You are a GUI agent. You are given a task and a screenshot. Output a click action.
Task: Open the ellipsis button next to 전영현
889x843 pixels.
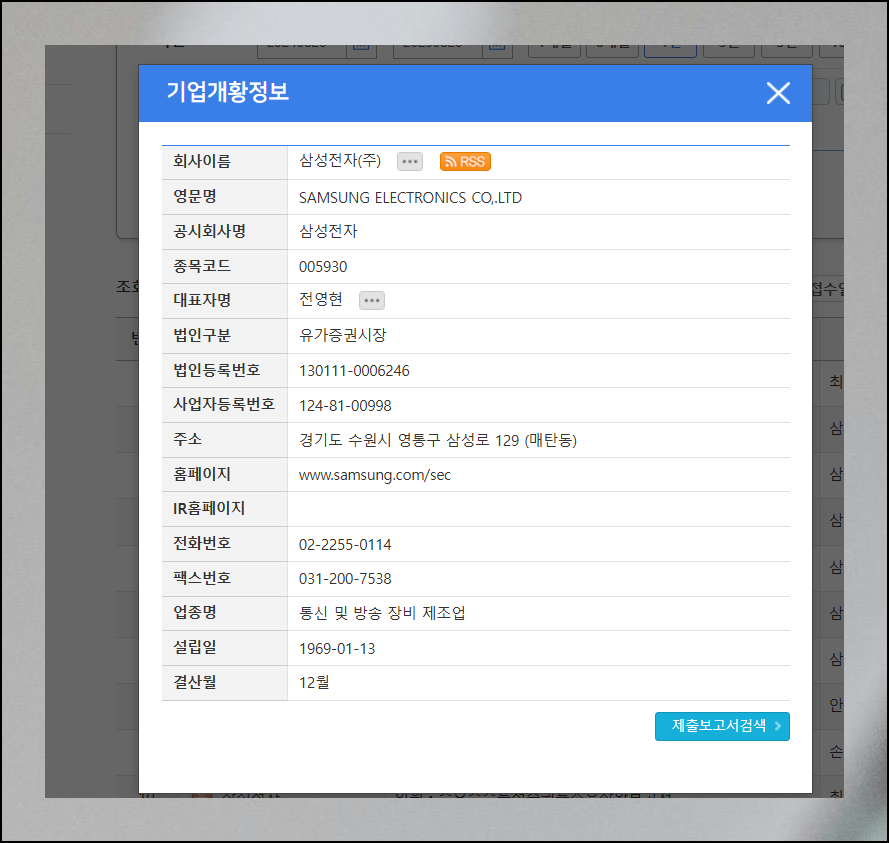coord(371,300)
